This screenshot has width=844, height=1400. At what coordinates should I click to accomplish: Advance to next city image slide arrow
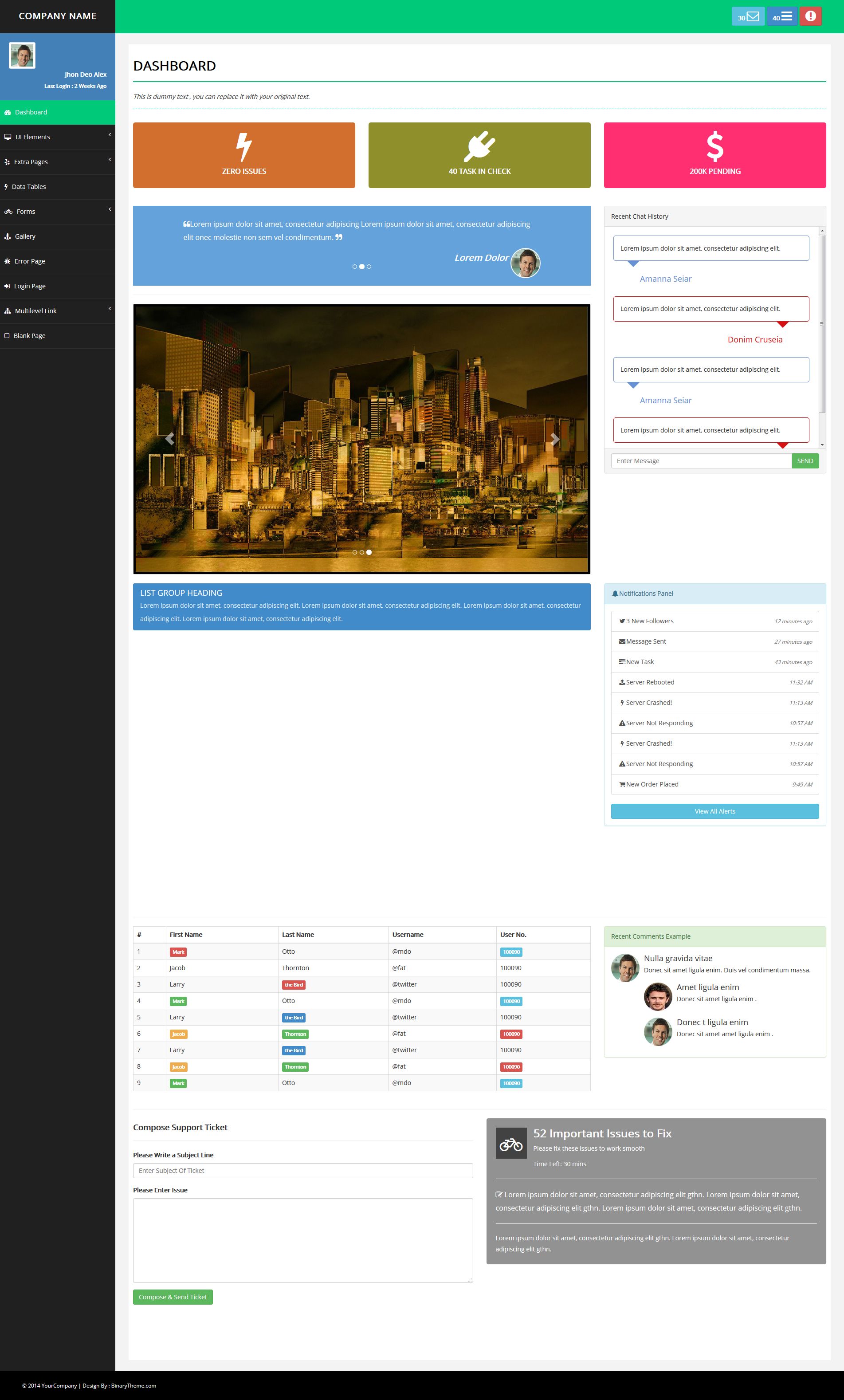555,439
